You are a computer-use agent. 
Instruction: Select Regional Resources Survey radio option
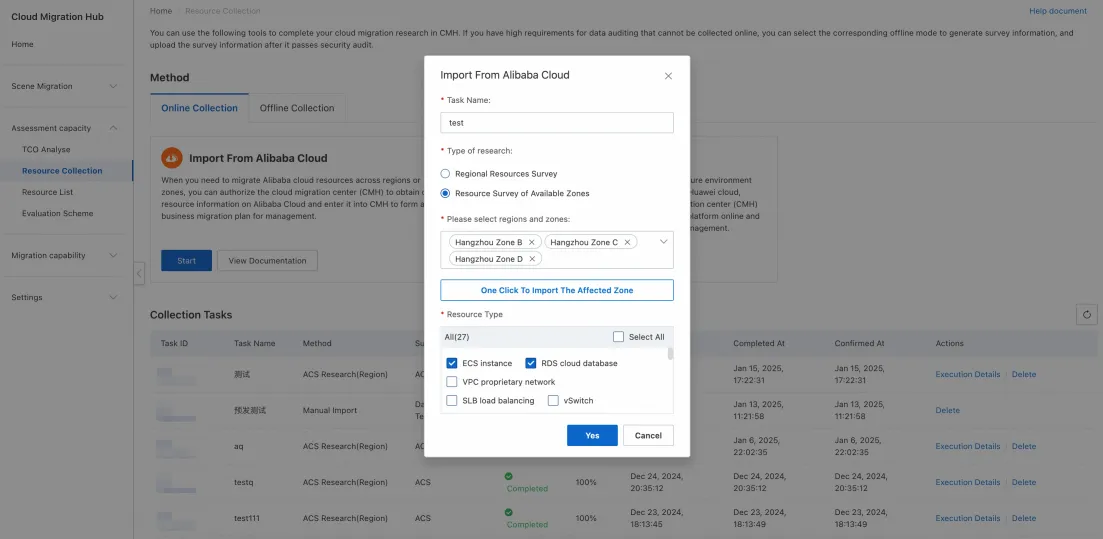(446, 174)
